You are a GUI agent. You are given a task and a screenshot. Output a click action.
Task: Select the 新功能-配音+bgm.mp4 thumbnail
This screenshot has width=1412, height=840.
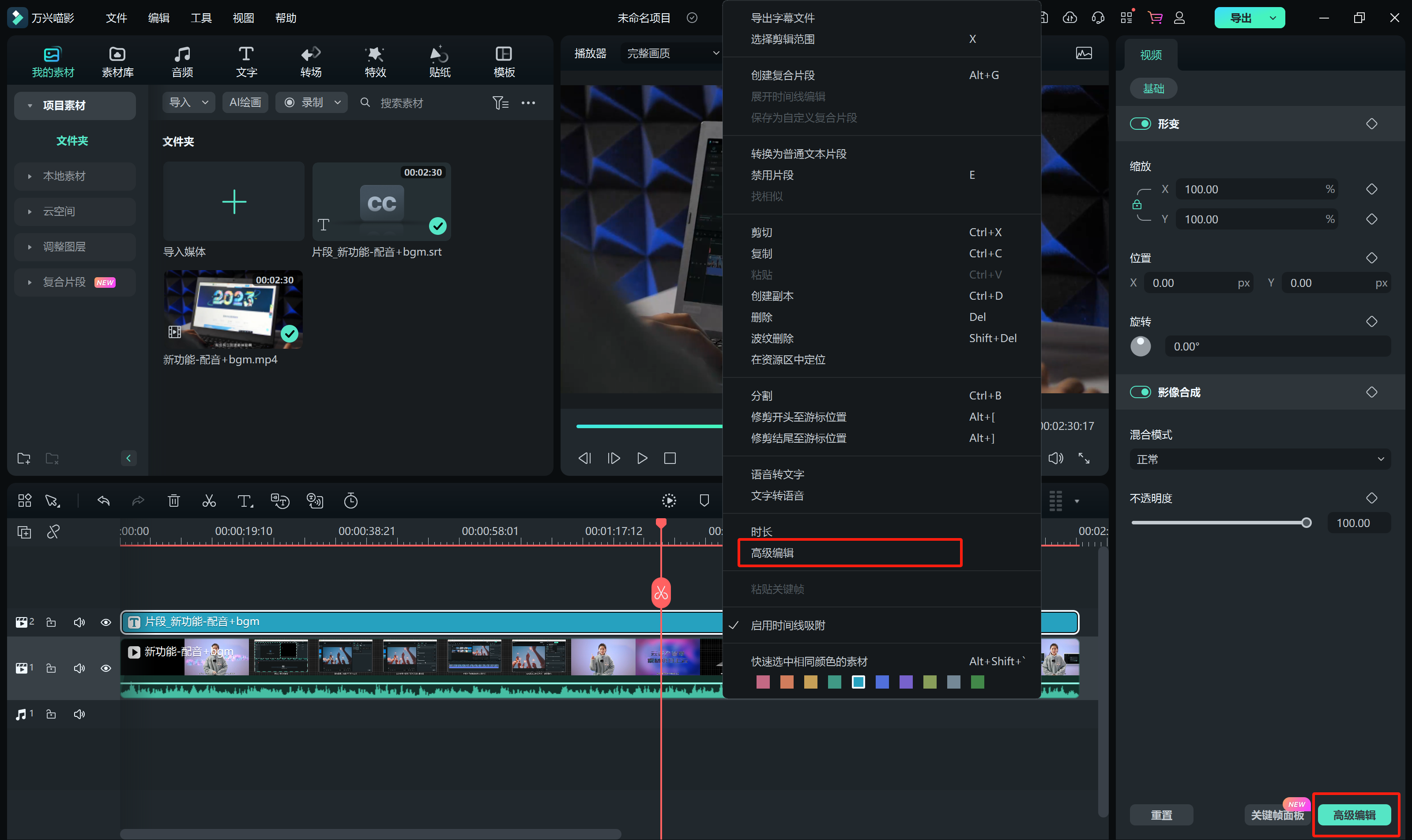[233, 309]
